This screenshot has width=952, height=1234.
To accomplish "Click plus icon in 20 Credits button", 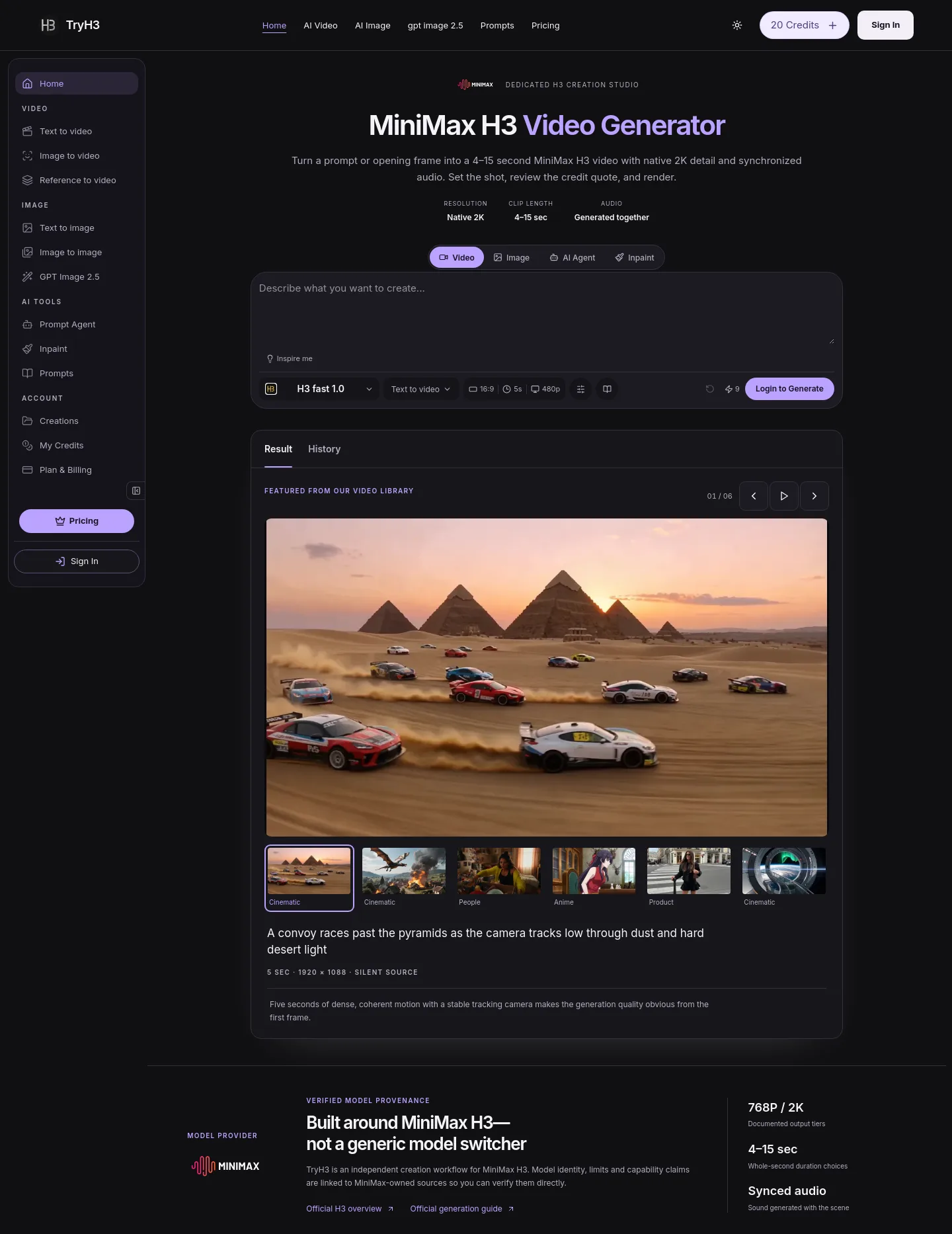I will [833, 25].
